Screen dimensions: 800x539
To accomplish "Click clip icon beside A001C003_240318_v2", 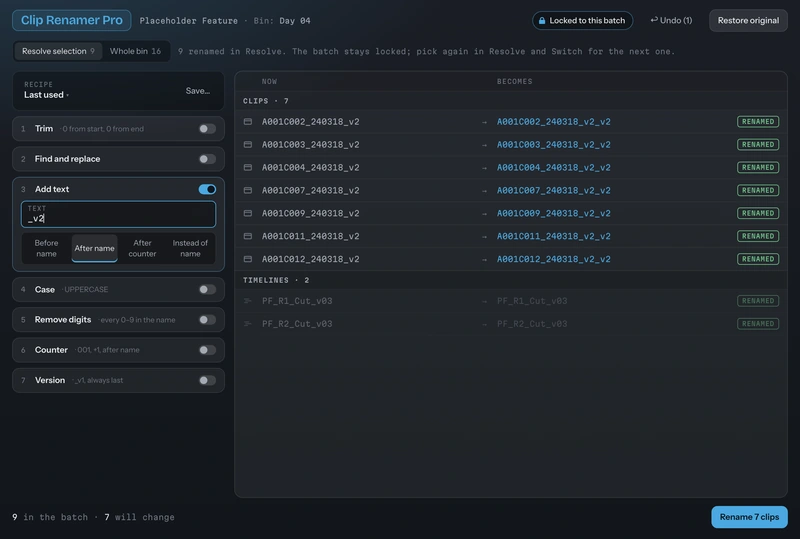I will [x=247, y=144].
